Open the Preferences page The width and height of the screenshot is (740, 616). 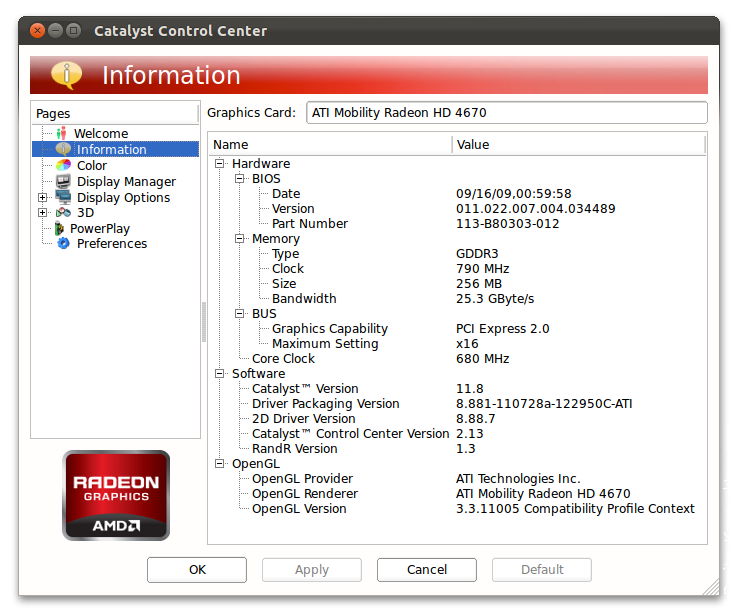coord(112,244)
